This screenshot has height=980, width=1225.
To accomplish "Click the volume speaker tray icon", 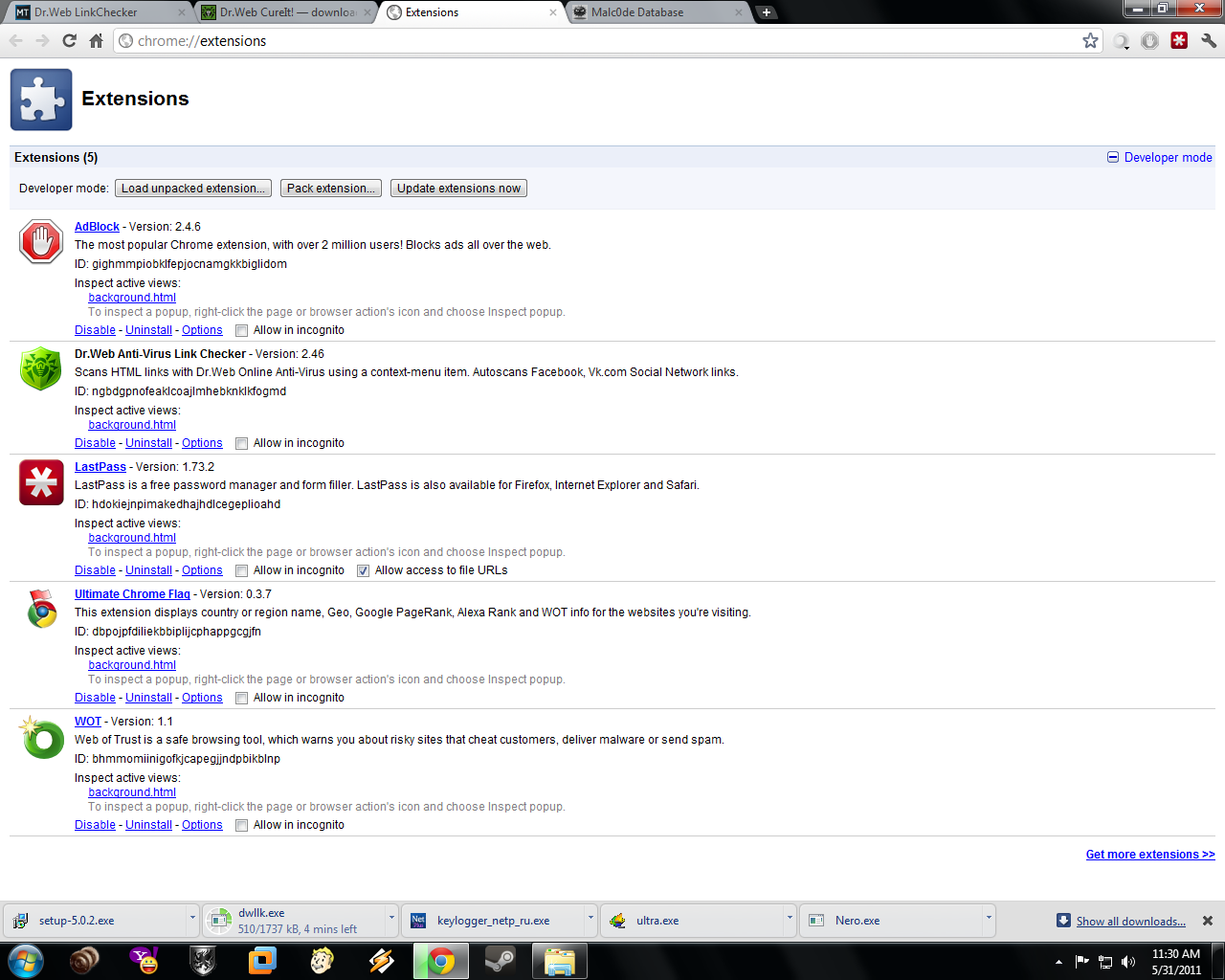I will [1128, 962].
